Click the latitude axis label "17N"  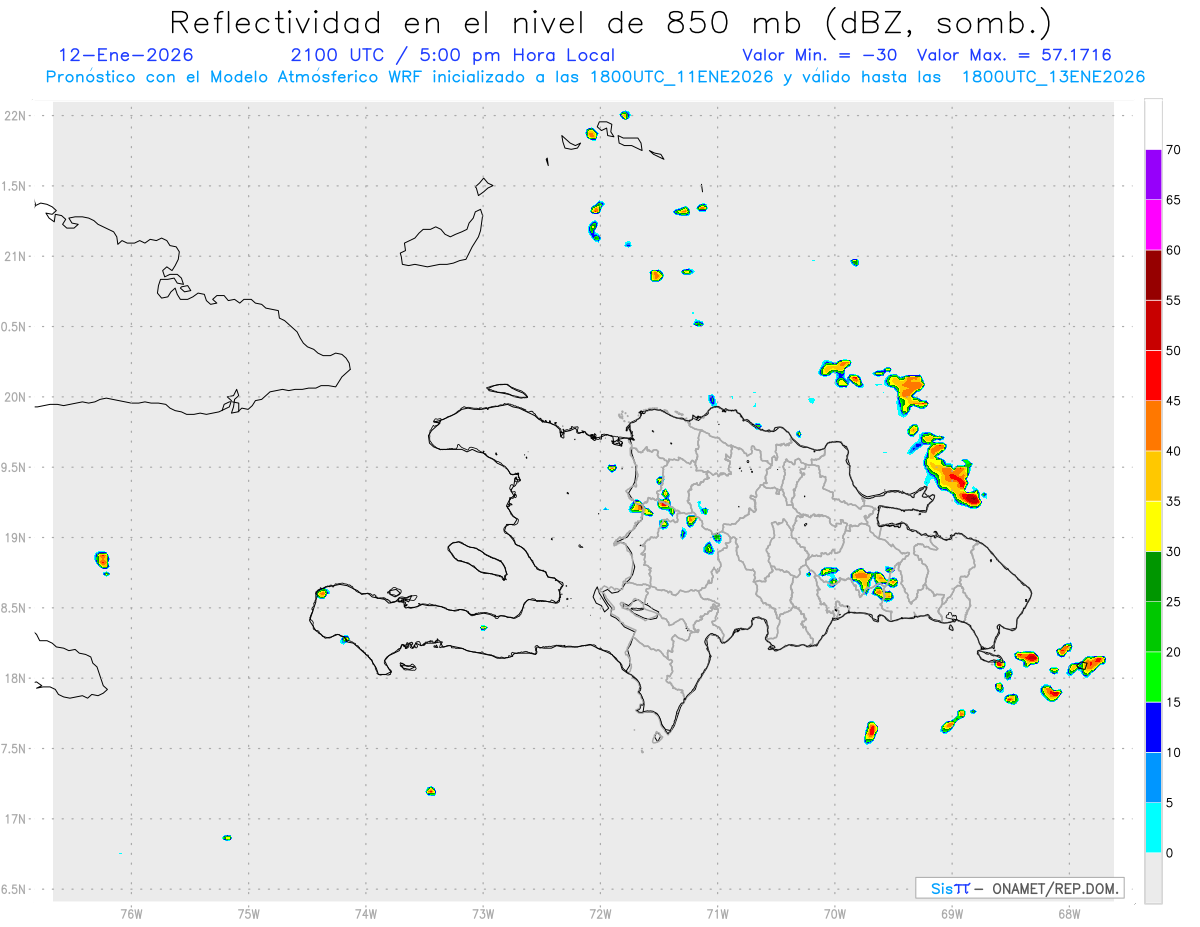coord(16,819)
